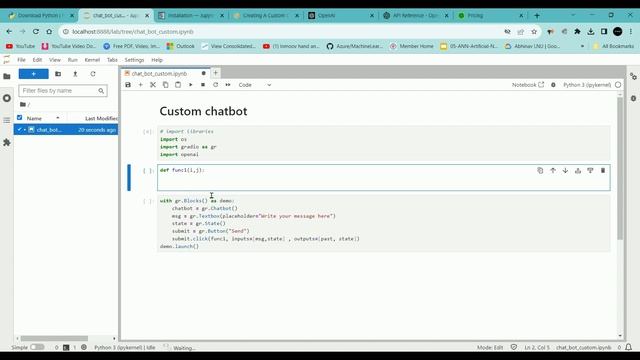The width and height of the screenshot is (640, 360).
Task: Switch to the chat_bot_custom.ipynb notebook tab
Action: [165, 73]
